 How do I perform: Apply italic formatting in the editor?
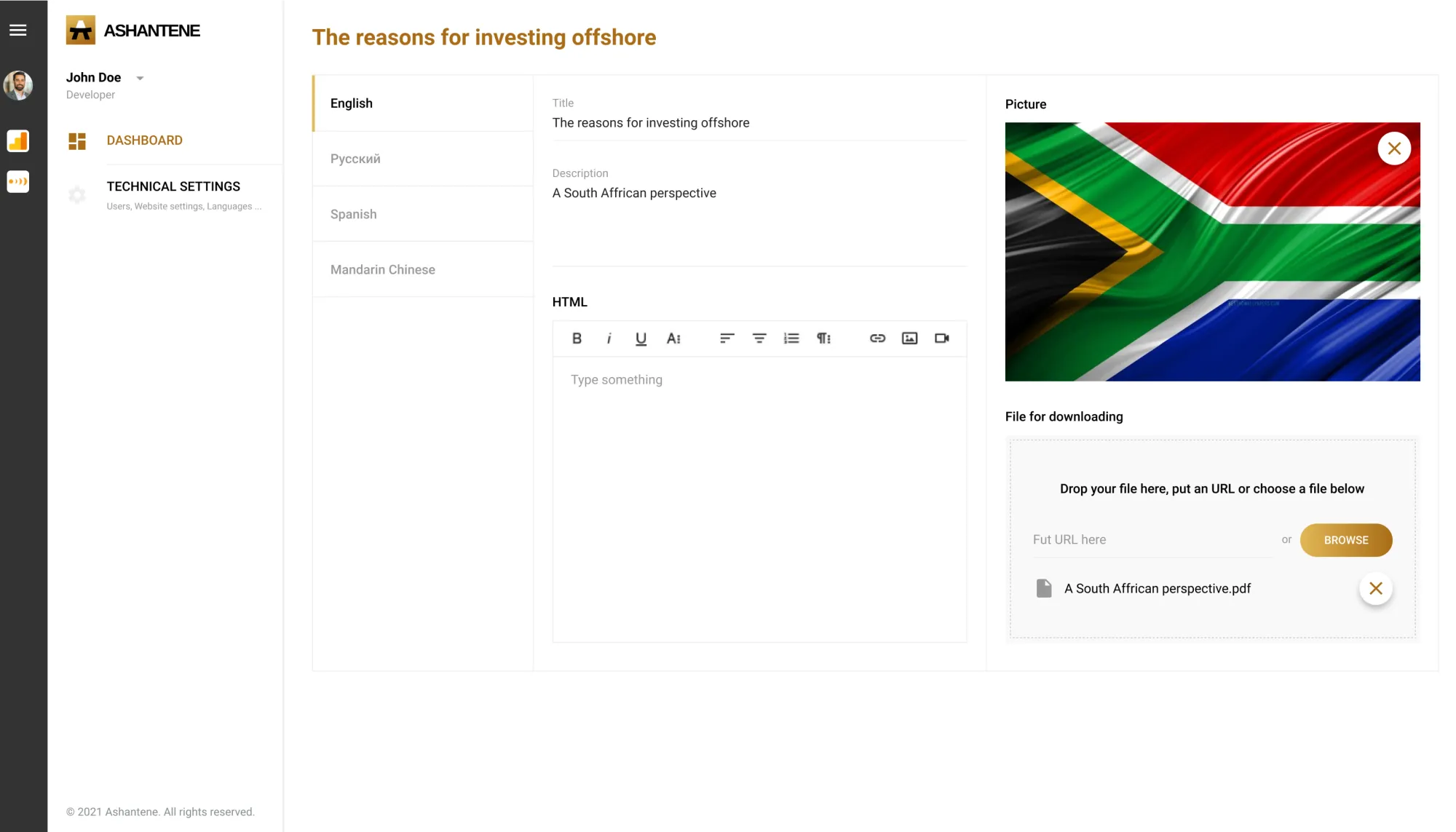click(609, 338)
